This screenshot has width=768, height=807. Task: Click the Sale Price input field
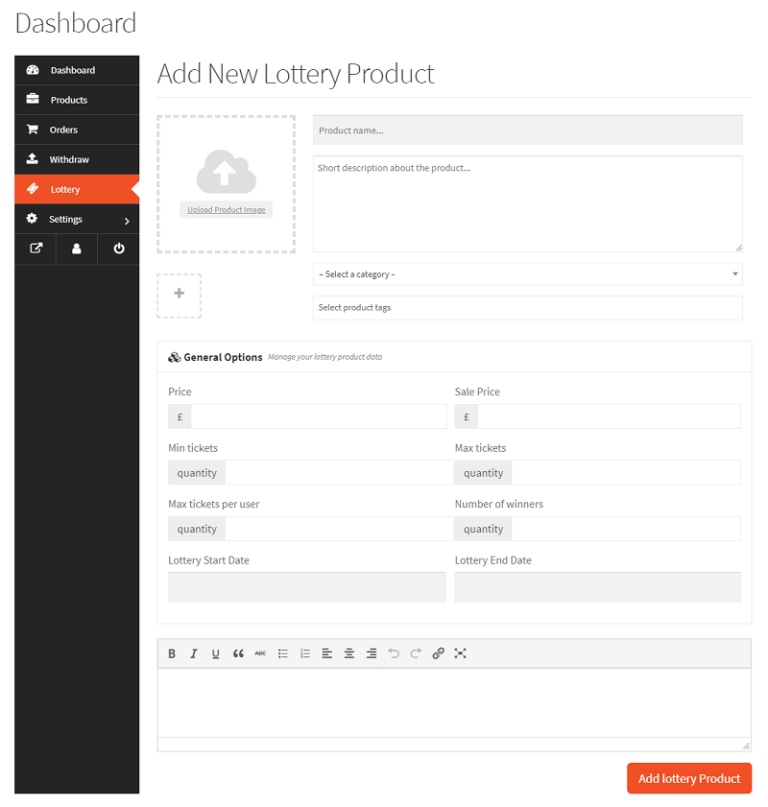point(609,416)
